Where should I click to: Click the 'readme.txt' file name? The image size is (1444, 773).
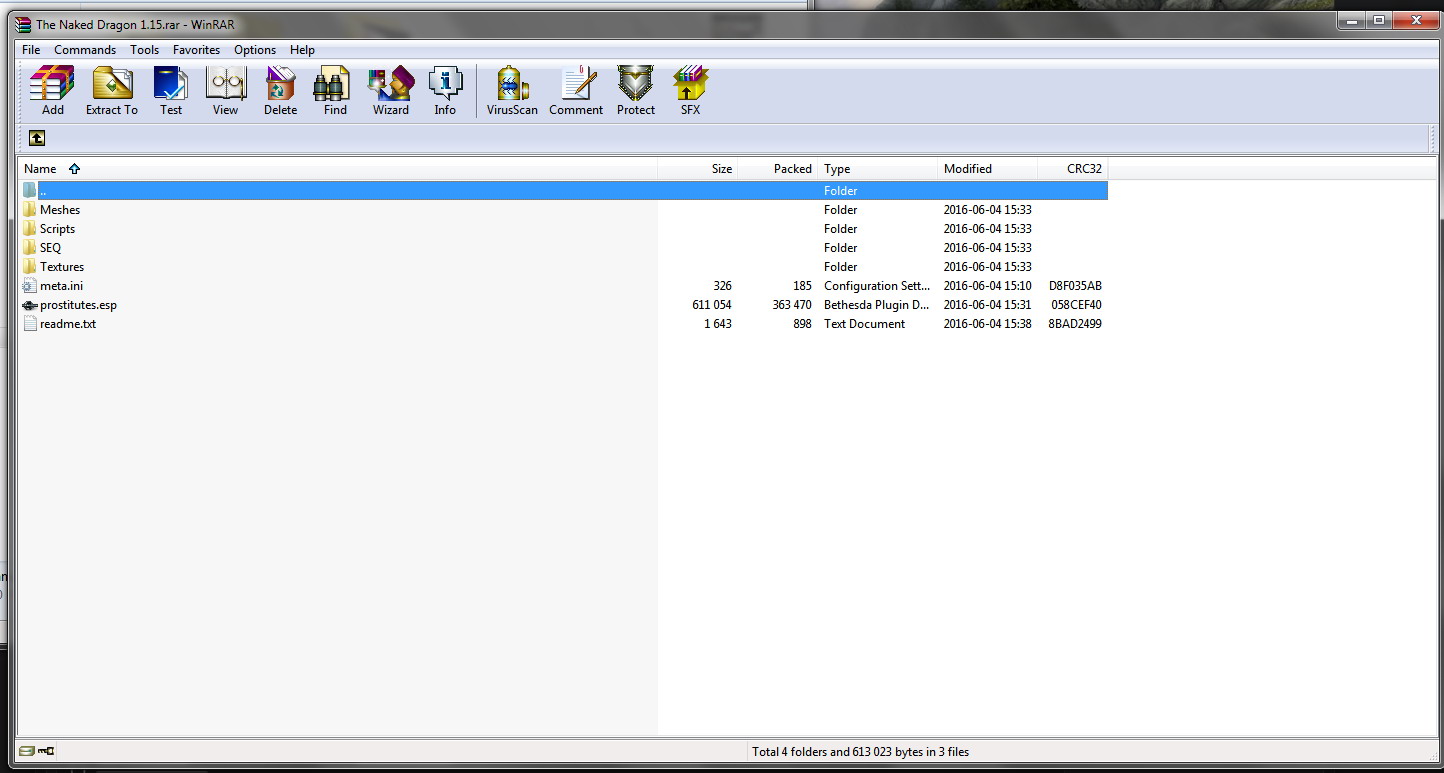pos(68,324)
